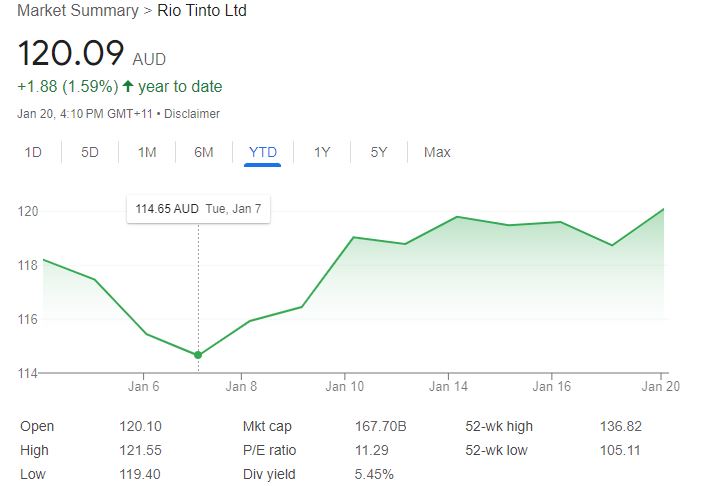Click the green data point on Jan 7
Screen dimensions: 713x486
(198, 355)
